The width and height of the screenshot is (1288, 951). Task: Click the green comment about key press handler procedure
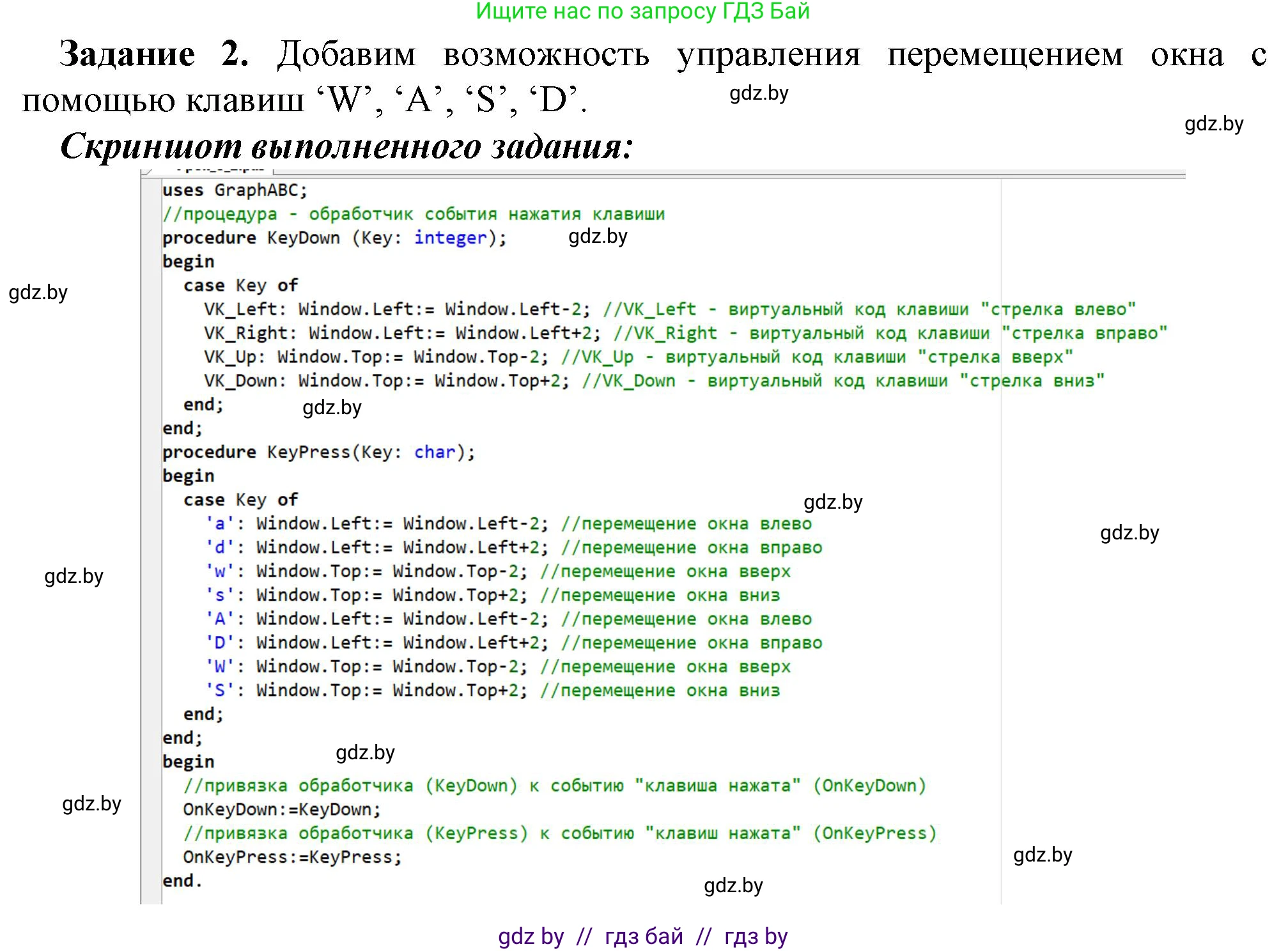point(414,214)
